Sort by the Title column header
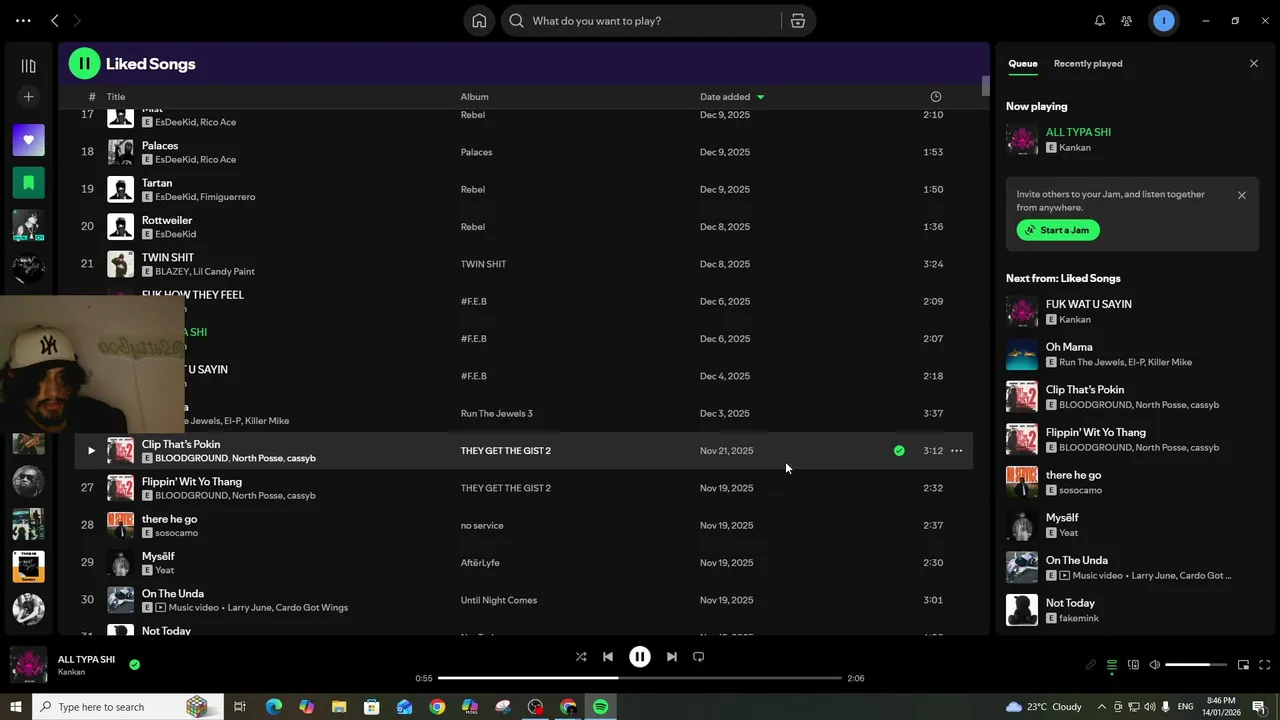The width and height of the screenshot is (1280, 720). 116,97
